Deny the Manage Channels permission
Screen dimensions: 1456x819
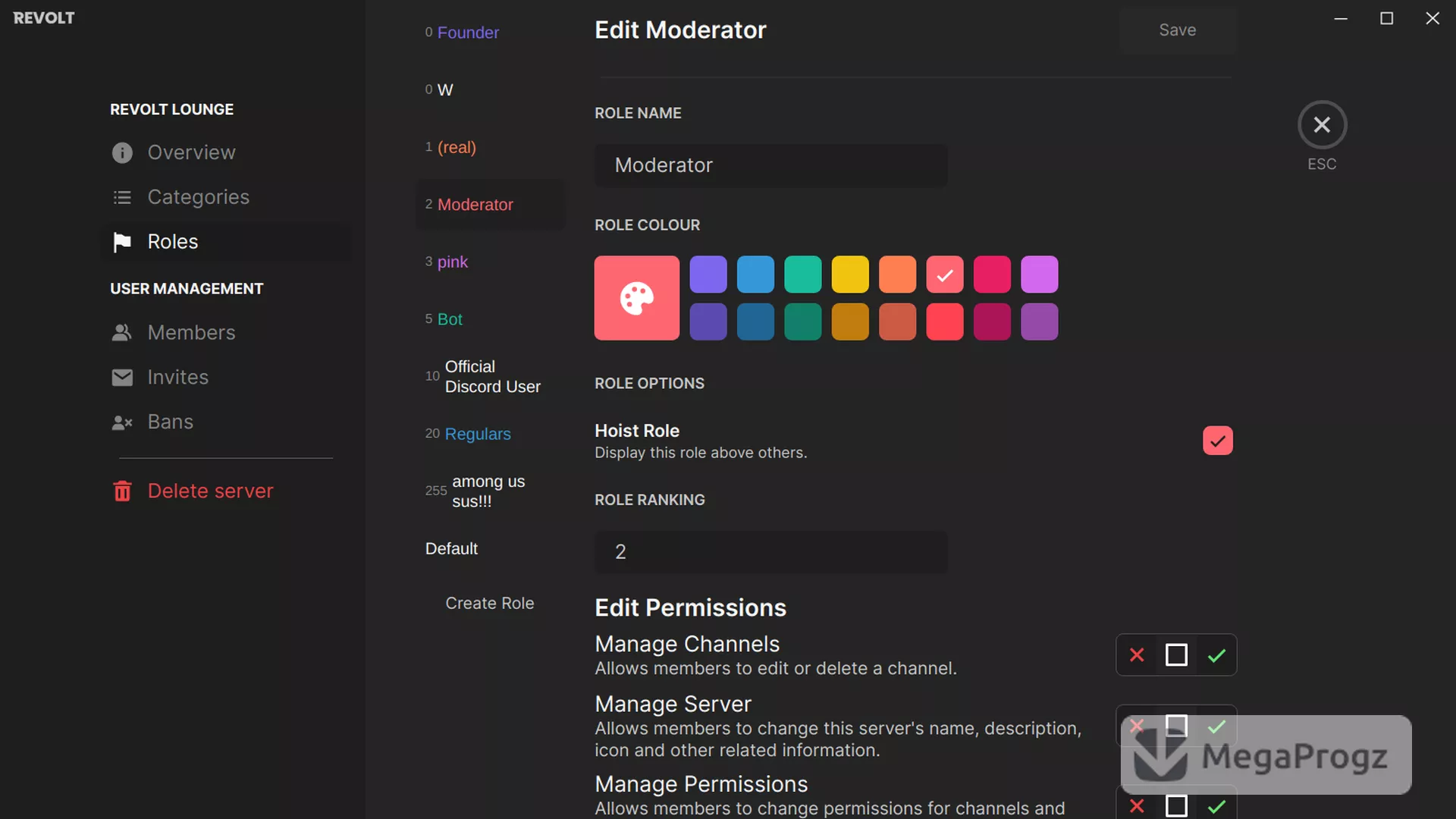click(x=1137, y=655)
